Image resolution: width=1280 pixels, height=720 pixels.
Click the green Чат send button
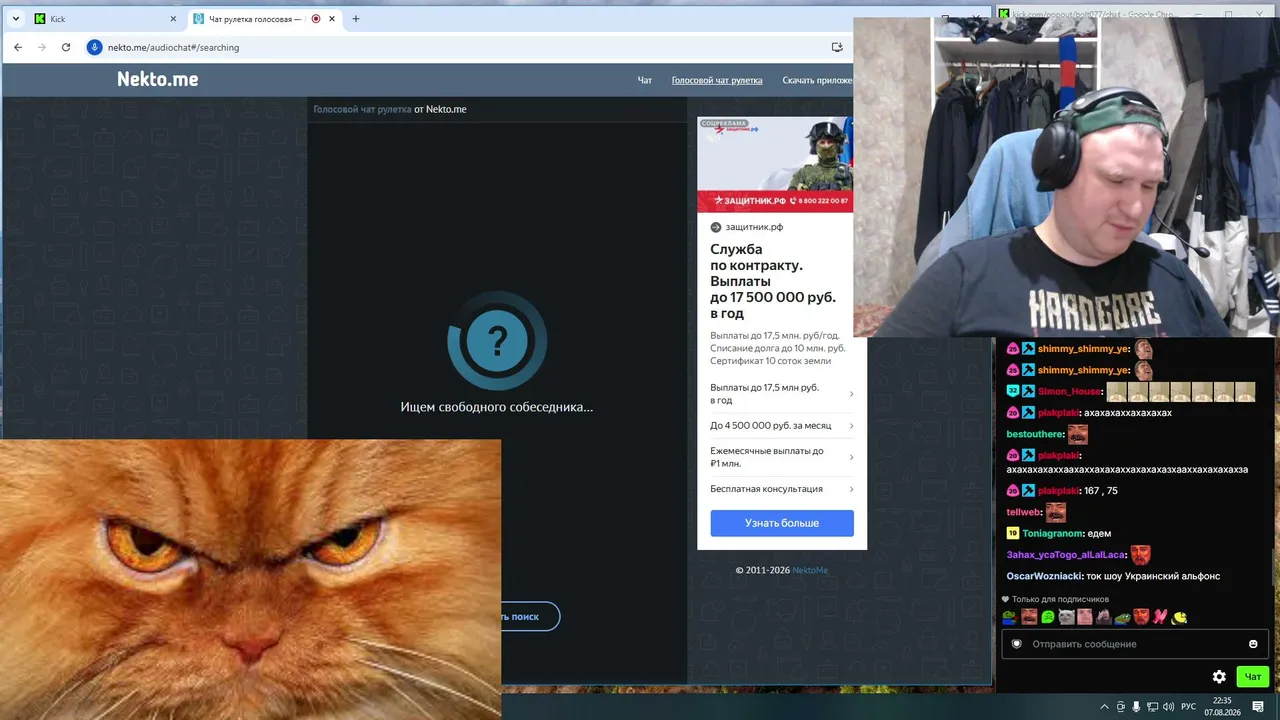click(1252, 677)
